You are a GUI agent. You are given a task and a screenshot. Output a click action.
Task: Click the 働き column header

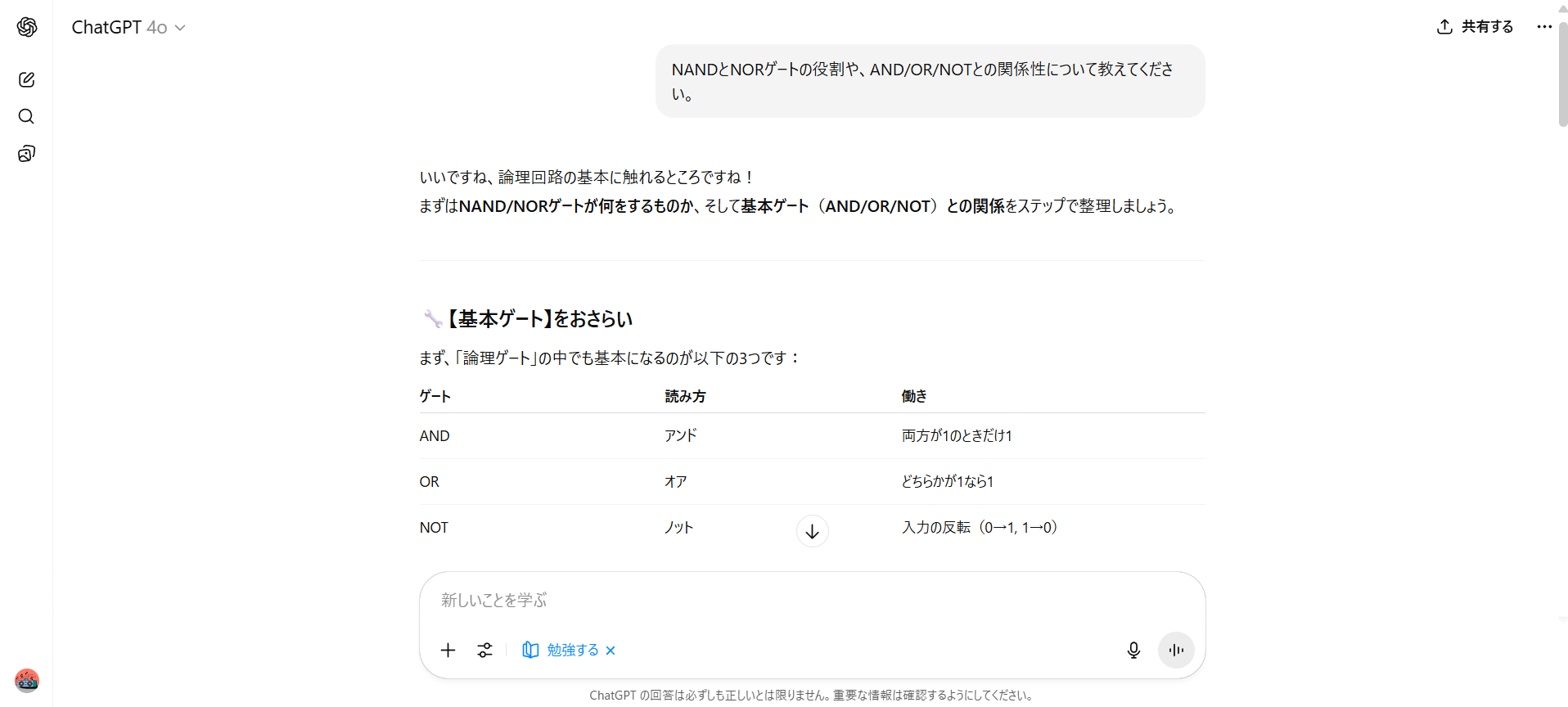(x=914, y=396)
